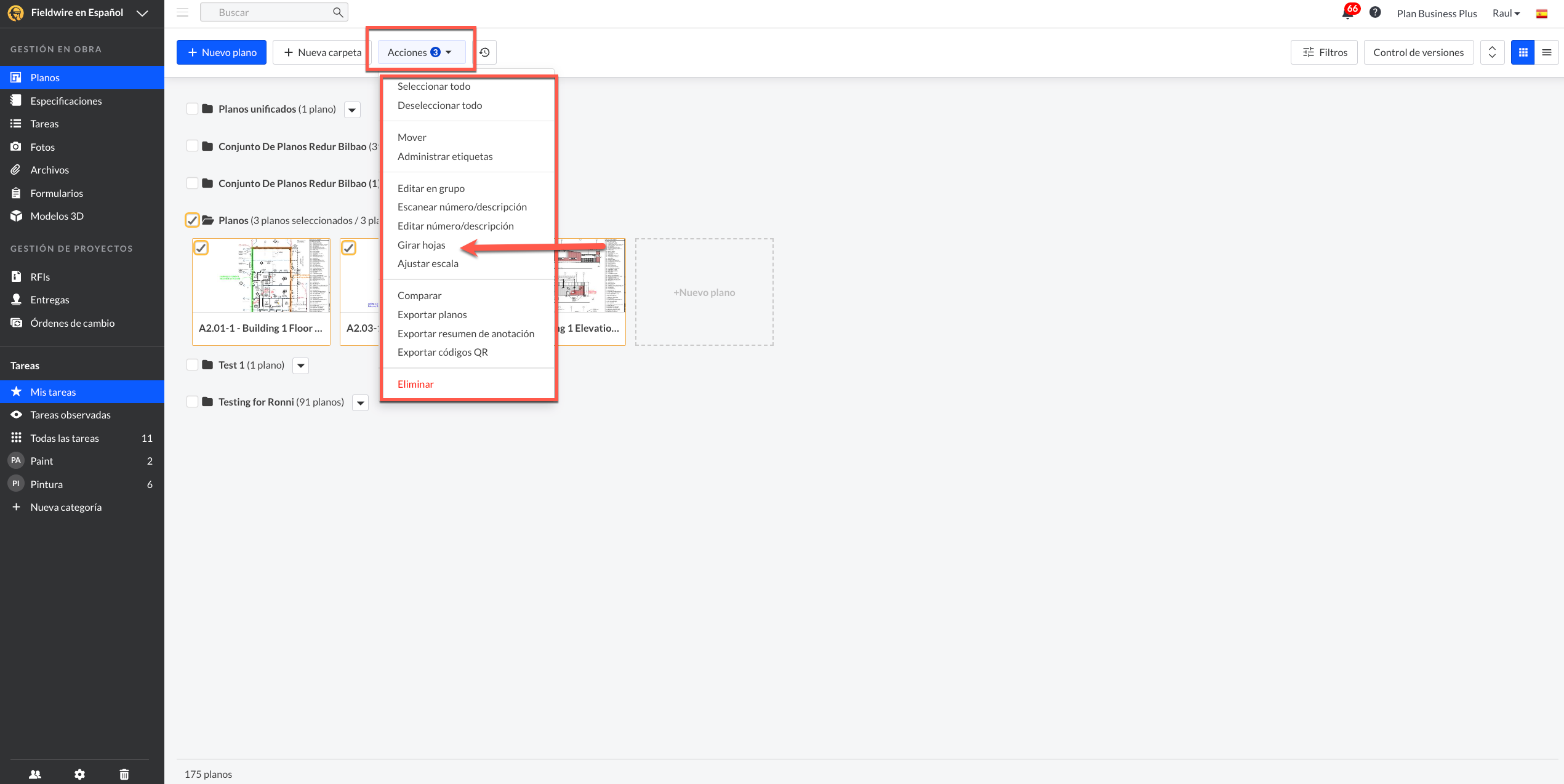
Task: Choose Exportar planos menu option
Action: 431,314
